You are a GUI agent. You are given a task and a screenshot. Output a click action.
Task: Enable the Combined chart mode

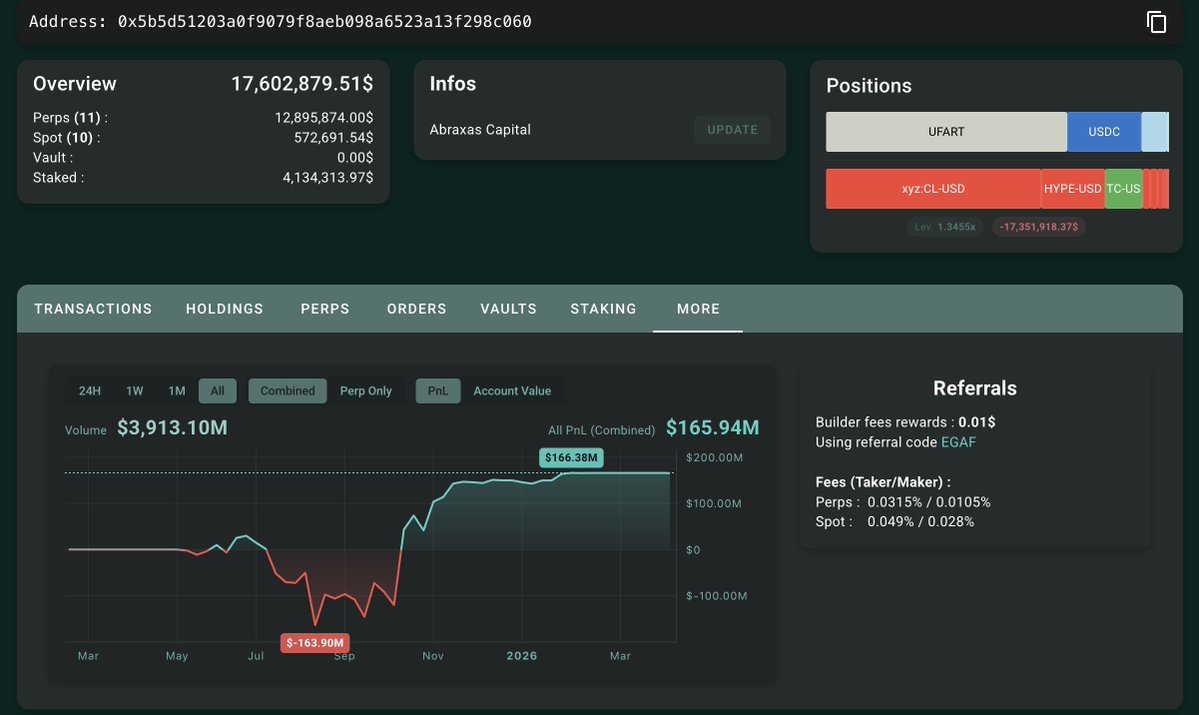point(287,390)
